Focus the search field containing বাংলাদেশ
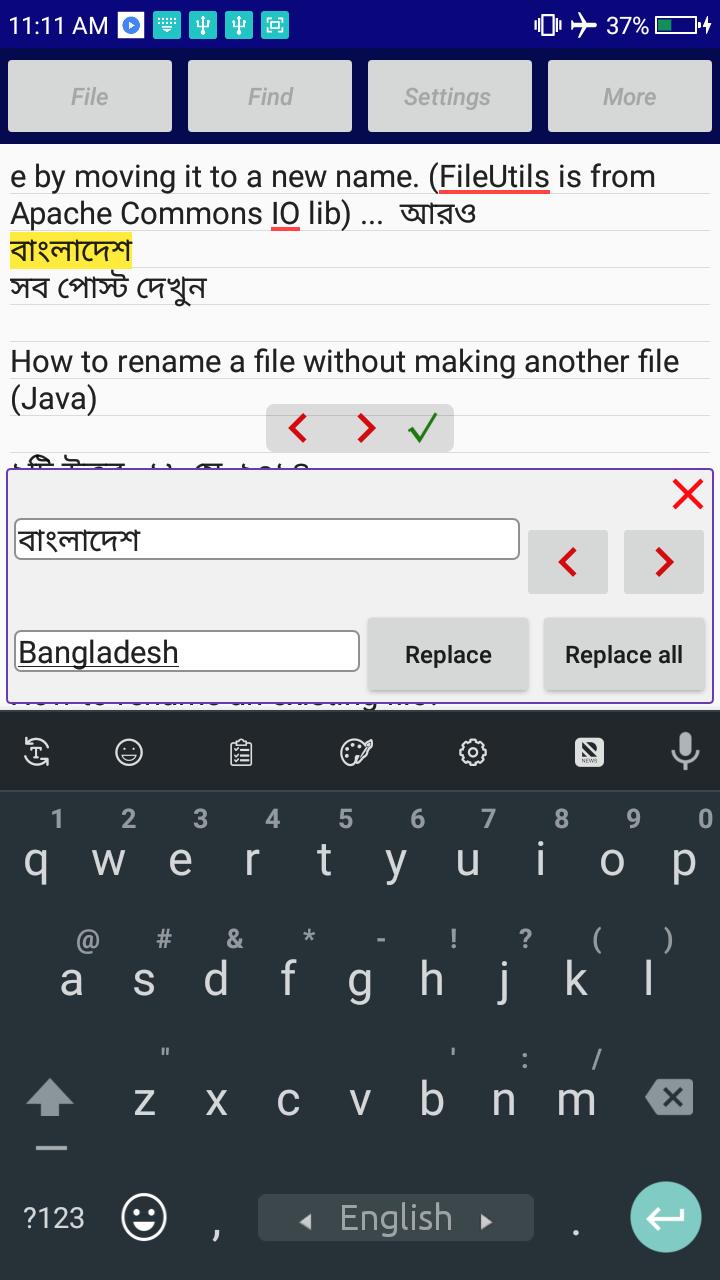Image resolution: width=720 pixels, height=1280 pixels. [x=267, y=539]
